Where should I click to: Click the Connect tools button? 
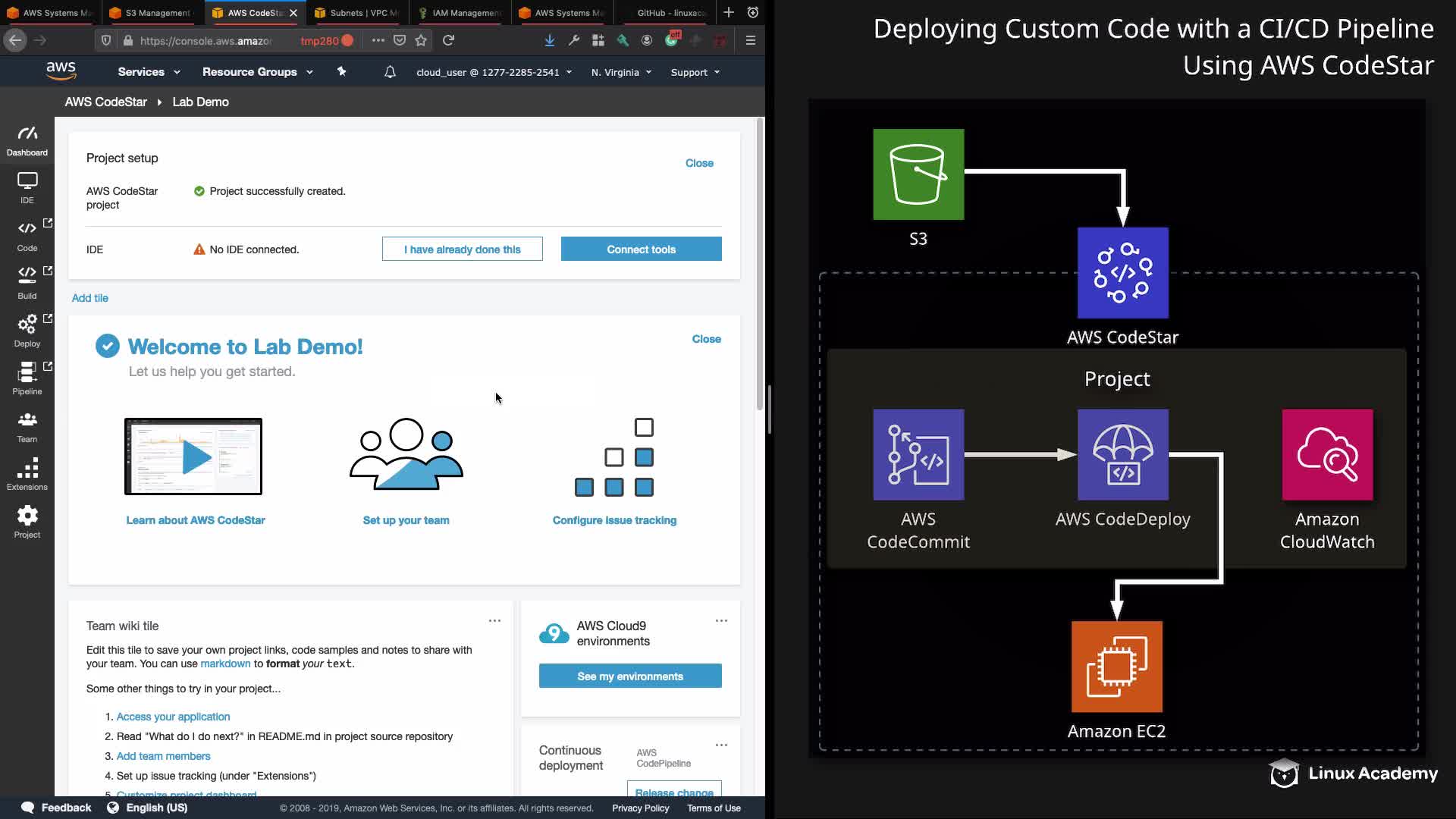pyautogui.click(x=641, y=249)
